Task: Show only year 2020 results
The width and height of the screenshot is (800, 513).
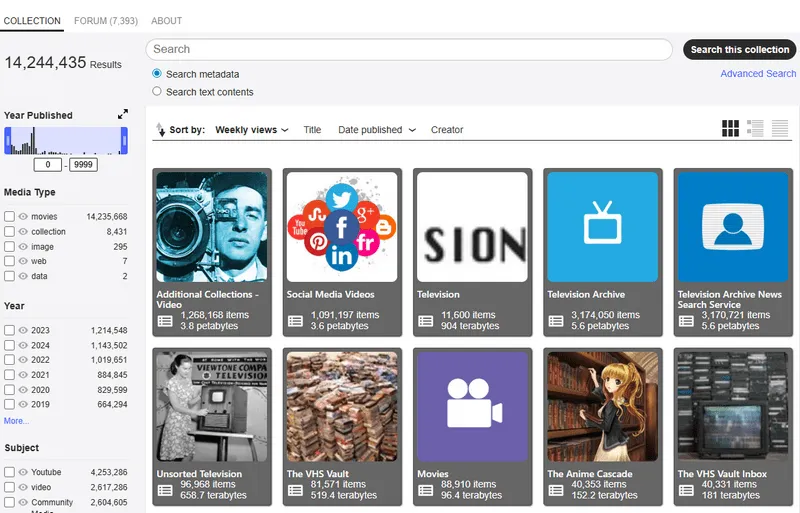Action: (x=23, y=389)
